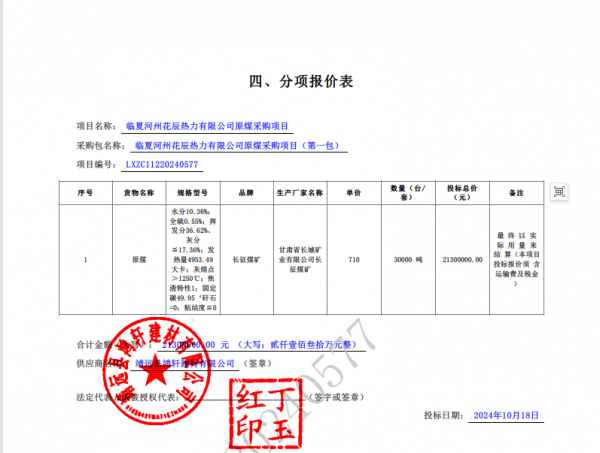Select the 长征煤矿 brand cell

246,259
